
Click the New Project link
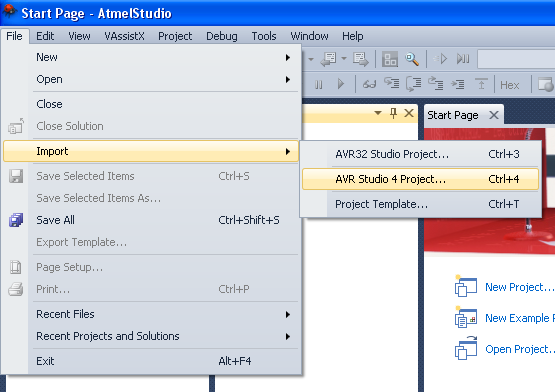point(520,287)
